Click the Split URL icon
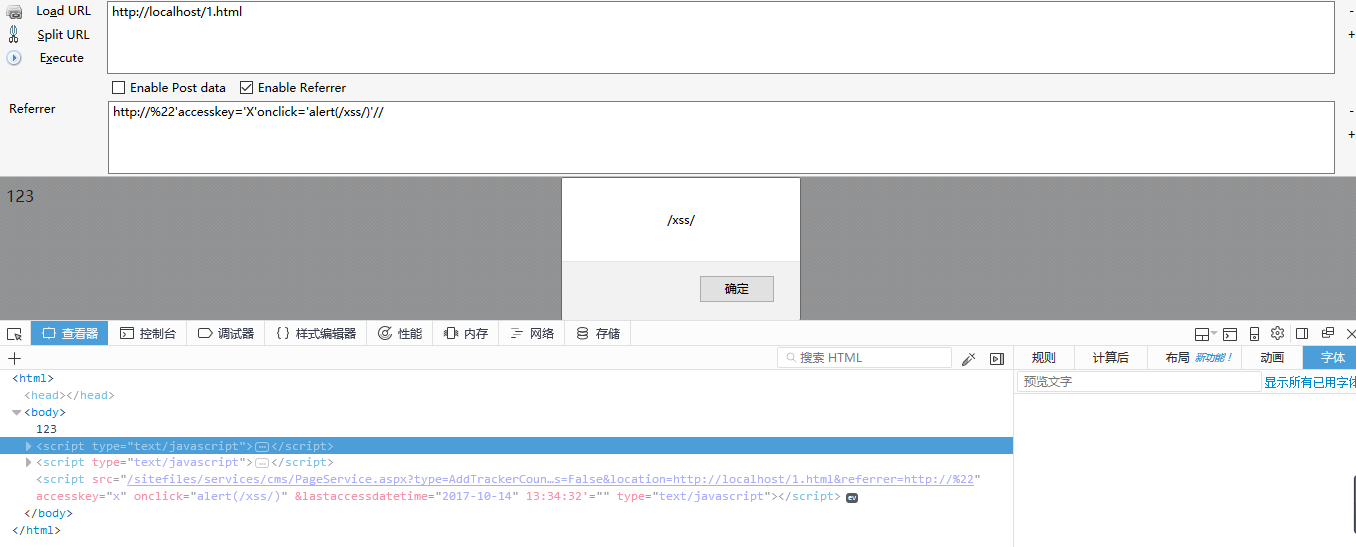 click(x=14, y=34)
